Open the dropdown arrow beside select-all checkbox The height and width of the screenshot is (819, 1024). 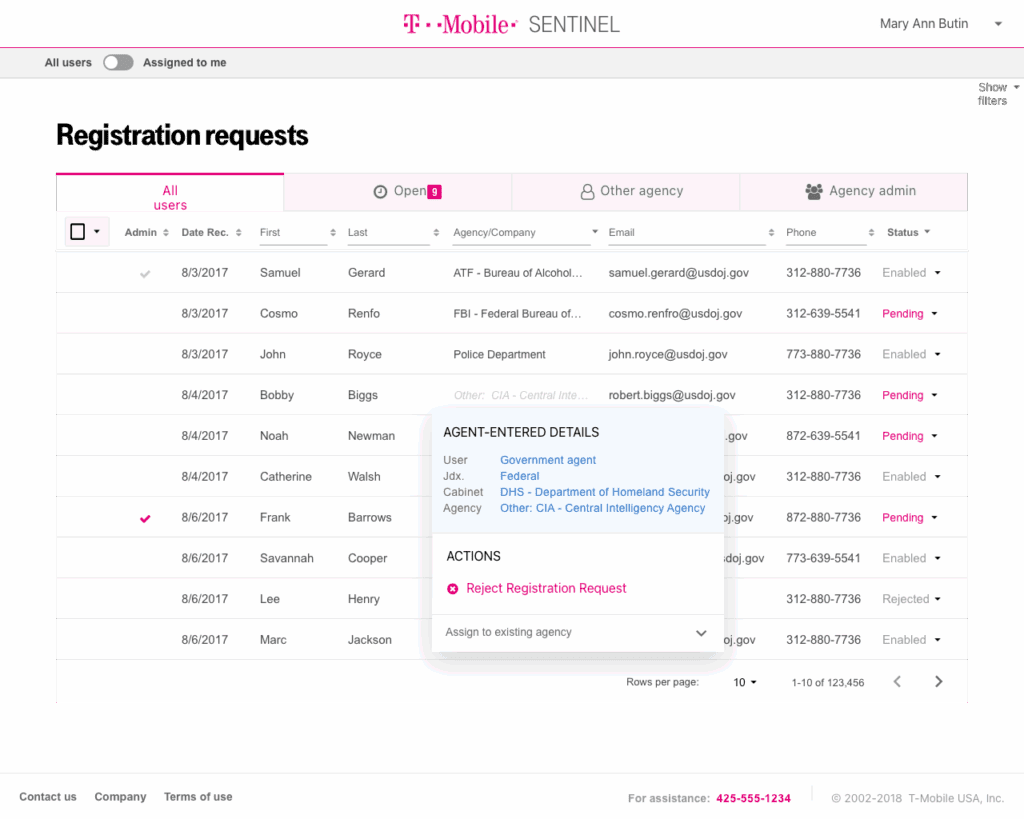point(97,232)
